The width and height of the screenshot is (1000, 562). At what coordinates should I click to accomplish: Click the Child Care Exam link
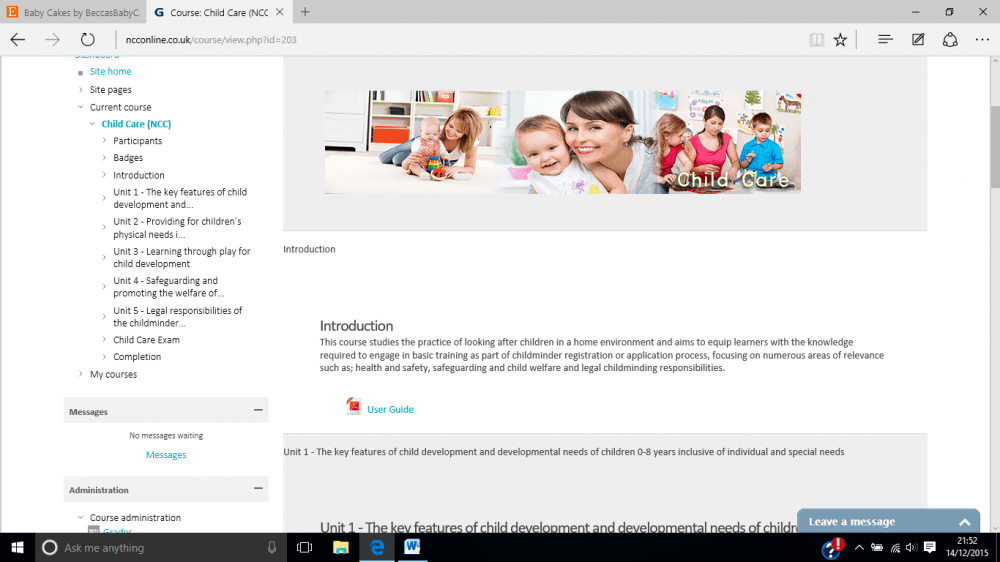point(146,340)
